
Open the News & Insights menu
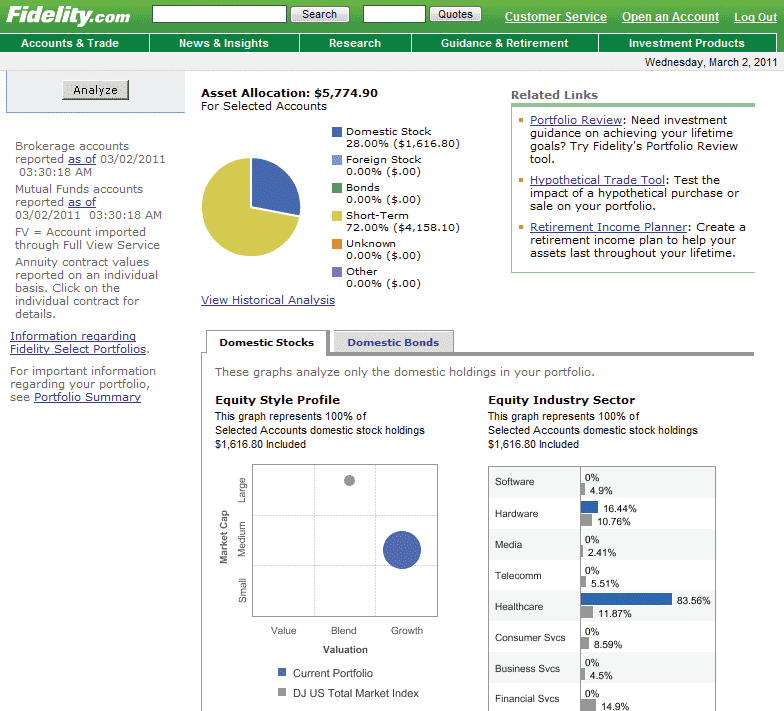224,44
